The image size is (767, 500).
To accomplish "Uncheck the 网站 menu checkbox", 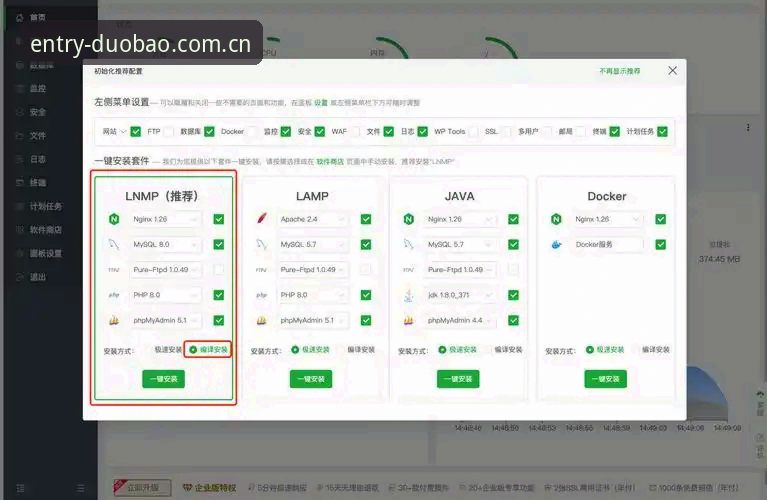I will point(136,132).
